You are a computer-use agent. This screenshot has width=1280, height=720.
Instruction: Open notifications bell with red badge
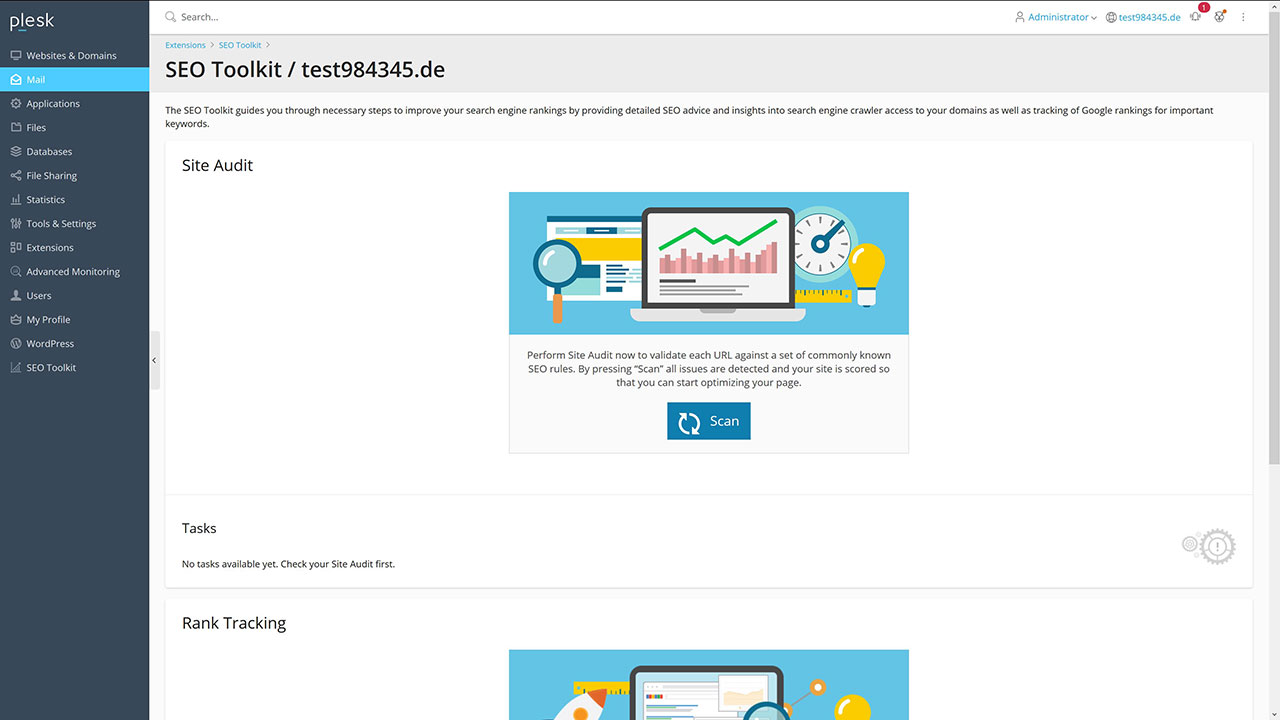1197,15
